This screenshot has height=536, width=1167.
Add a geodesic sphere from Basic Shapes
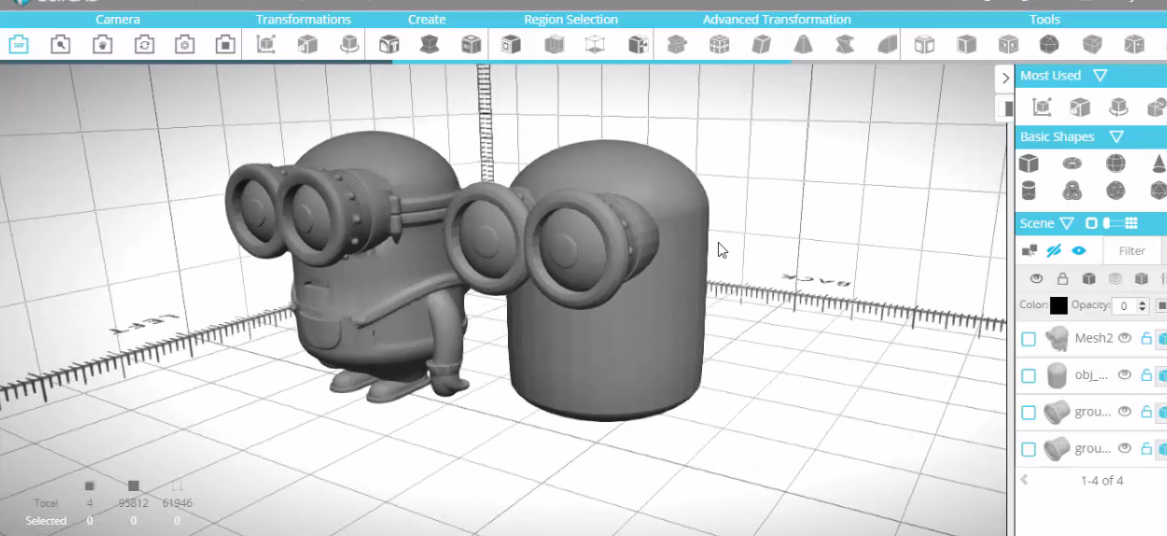[1115, 191]
